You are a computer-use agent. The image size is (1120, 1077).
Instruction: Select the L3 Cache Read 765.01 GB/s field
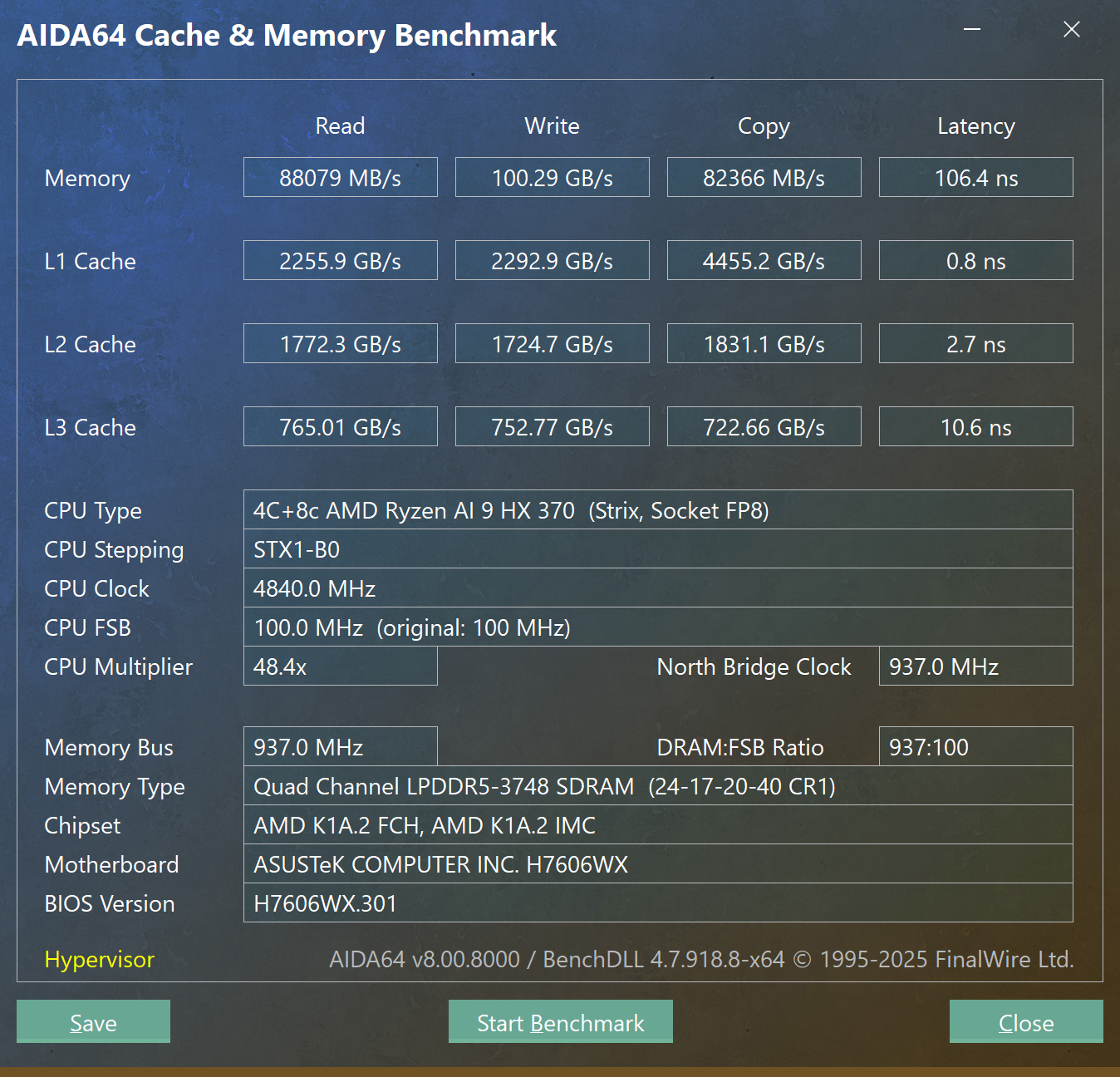pyautogui.click(x=341, y=426)
